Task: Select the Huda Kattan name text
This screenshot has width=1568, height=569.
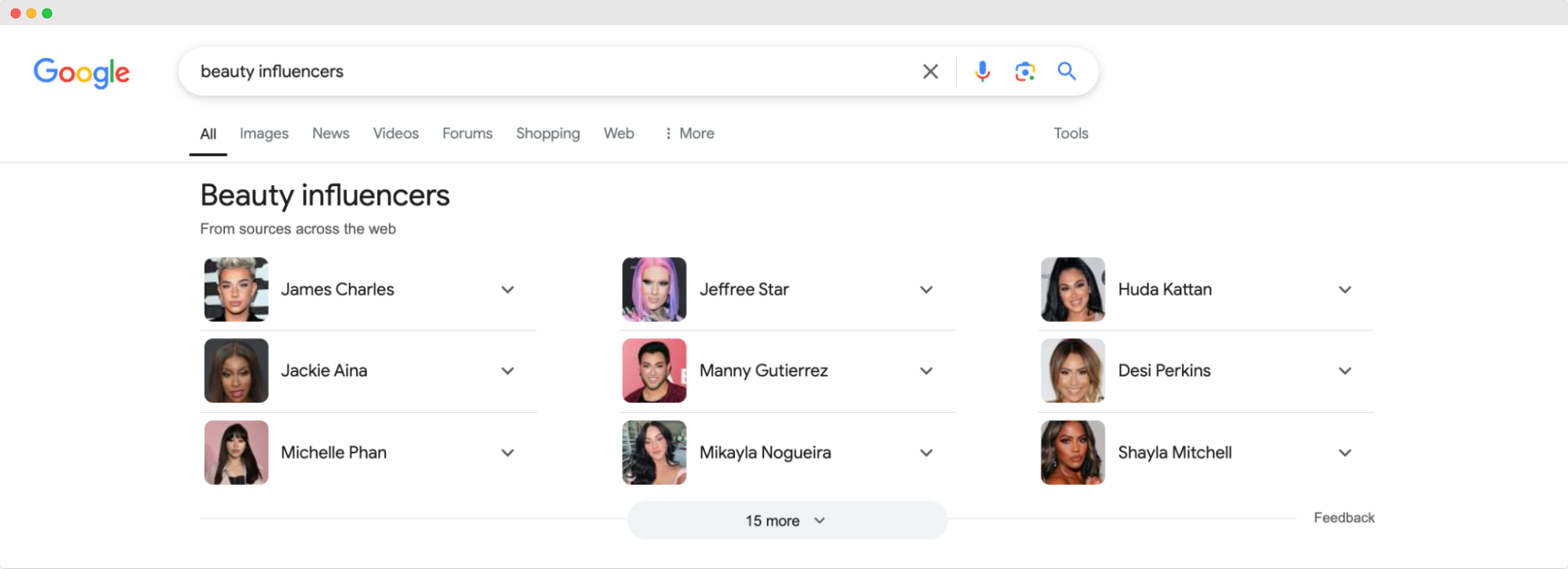Action: 1165,290
